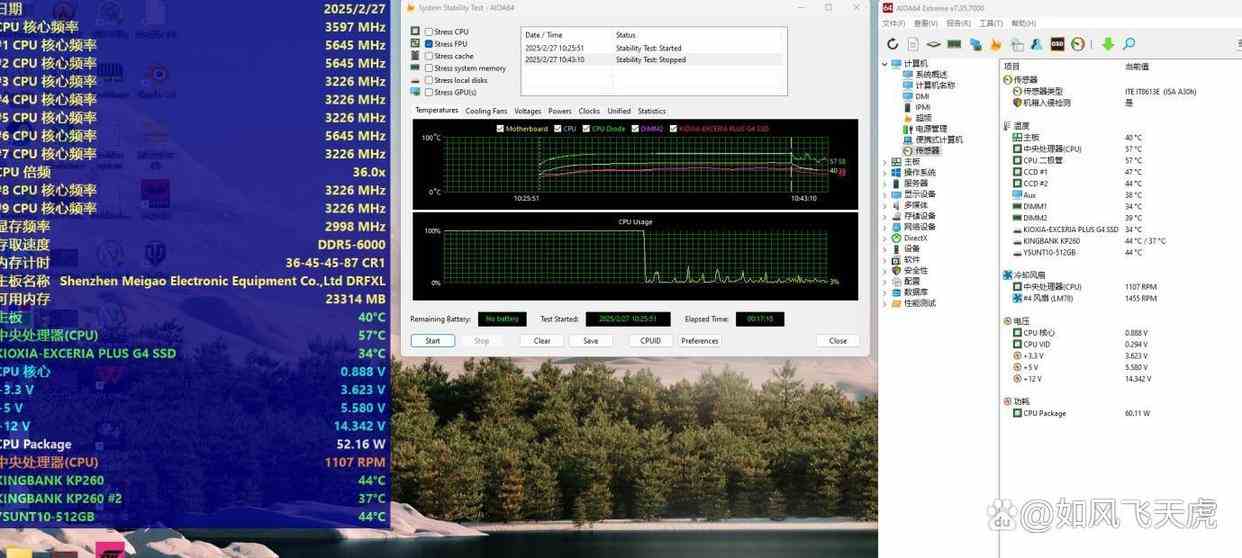
Task: Enable the Stress cache checkbox
Action: (429, 56)
